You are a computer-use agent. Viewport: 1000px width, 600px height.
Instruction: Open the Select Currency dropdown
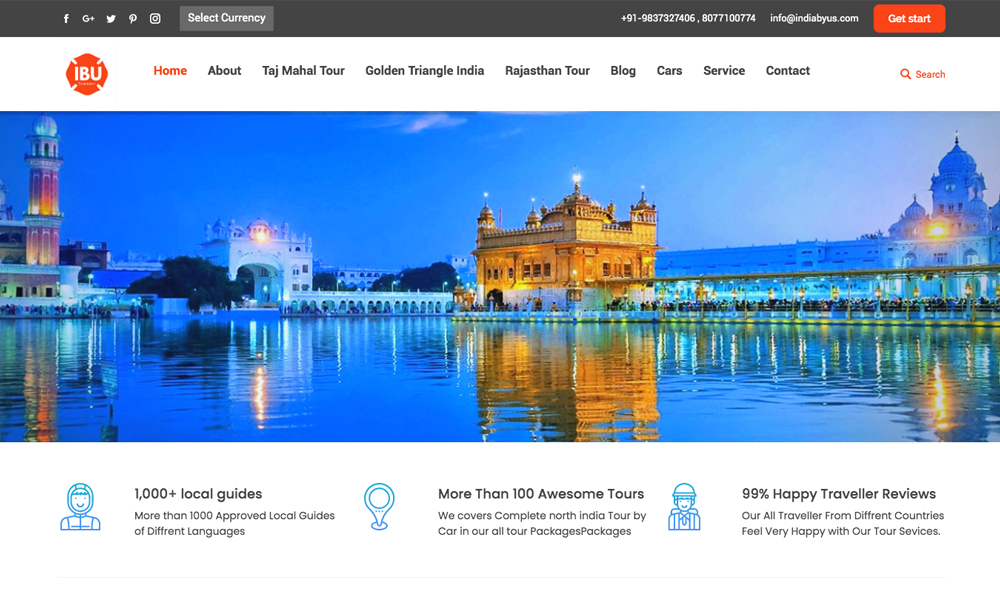tap(226, 18)
